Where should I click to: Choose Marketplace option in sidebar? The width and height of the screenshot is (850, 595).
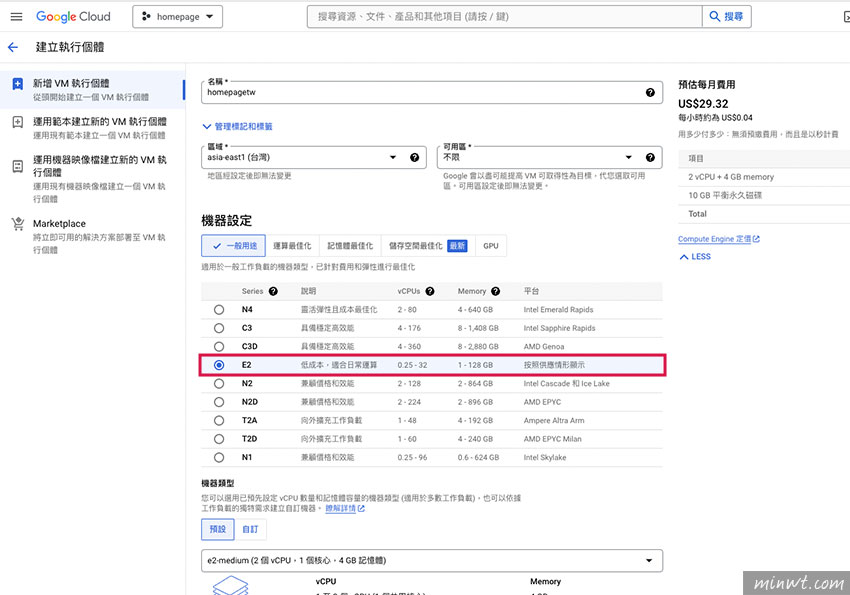tap(93, 236)
